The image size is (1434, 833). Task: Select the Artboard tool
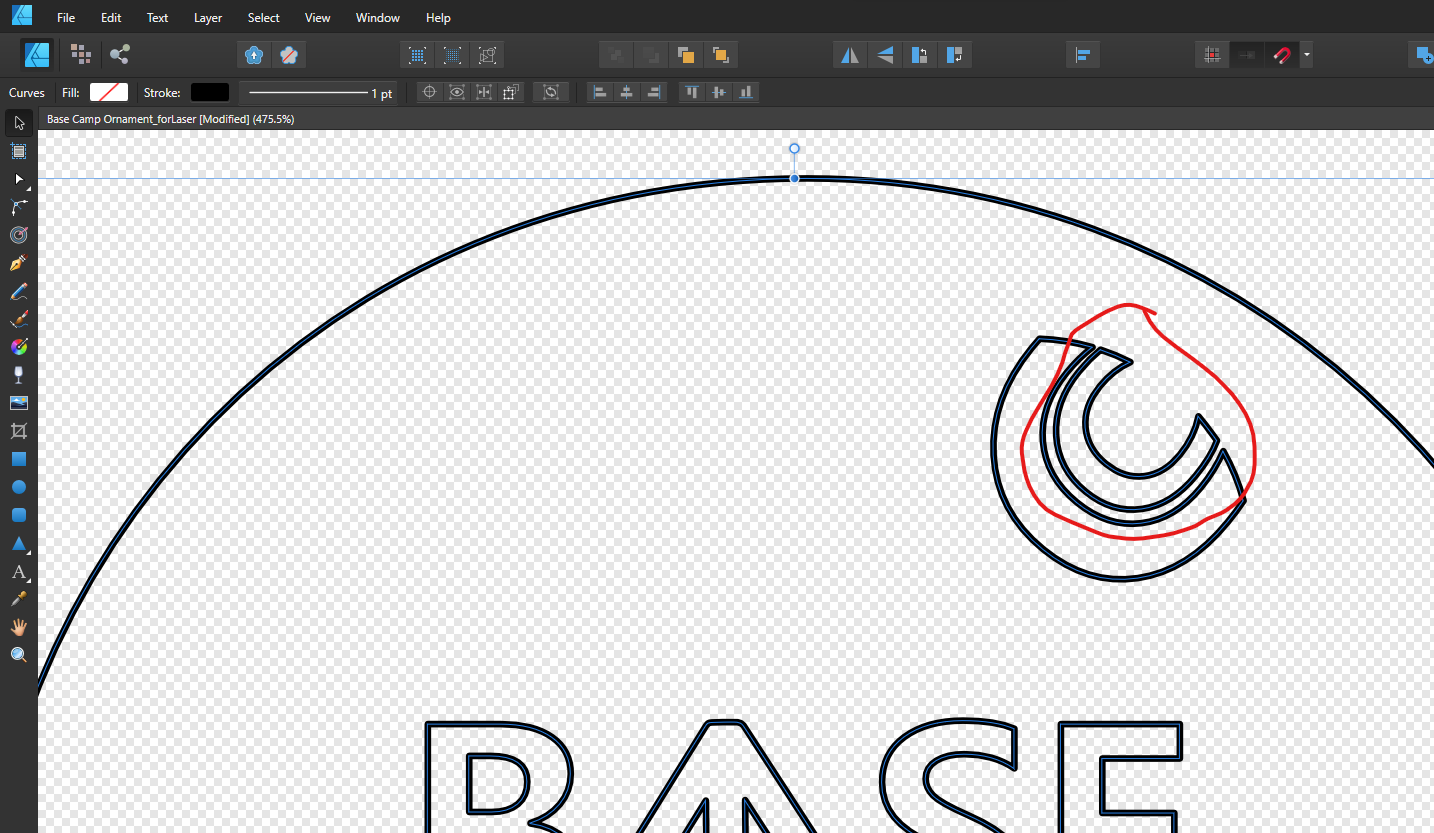(x=18, y=151)
